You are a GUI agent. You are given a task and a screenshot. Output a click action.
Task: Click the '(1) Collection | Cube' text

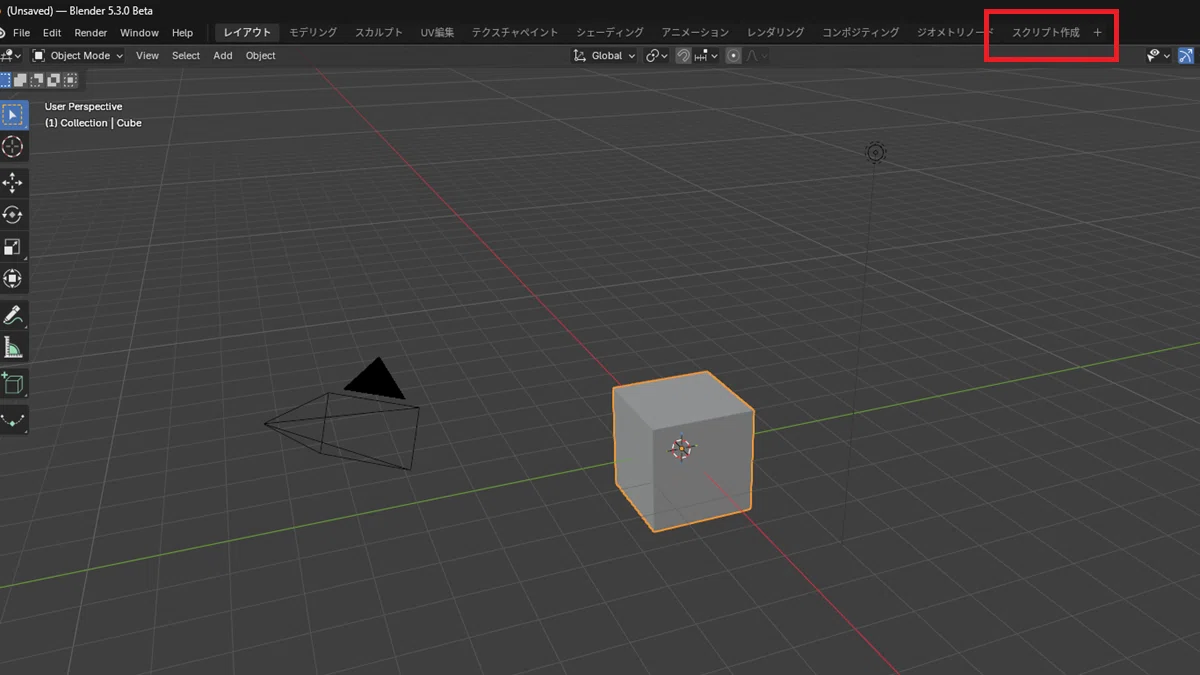click(x=93, y=123)
